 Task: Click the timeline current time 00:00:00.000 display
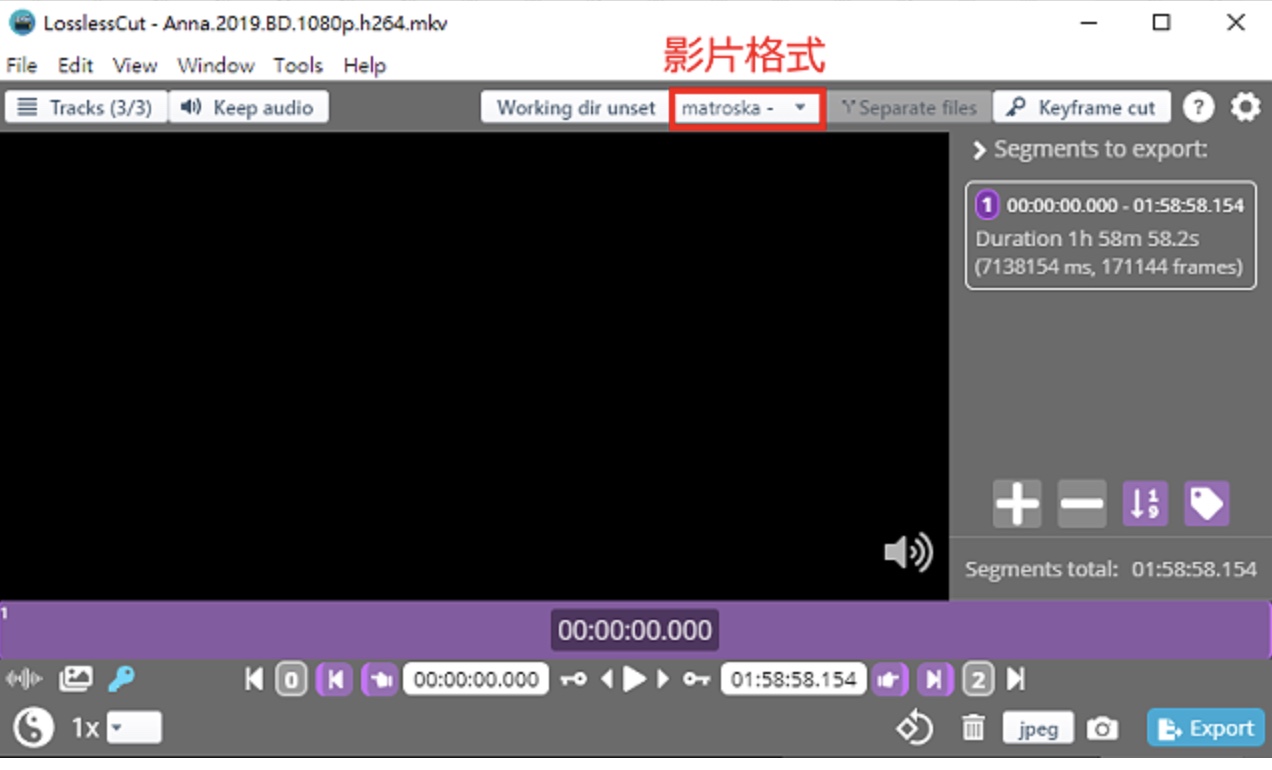click(x=635, y=630)
